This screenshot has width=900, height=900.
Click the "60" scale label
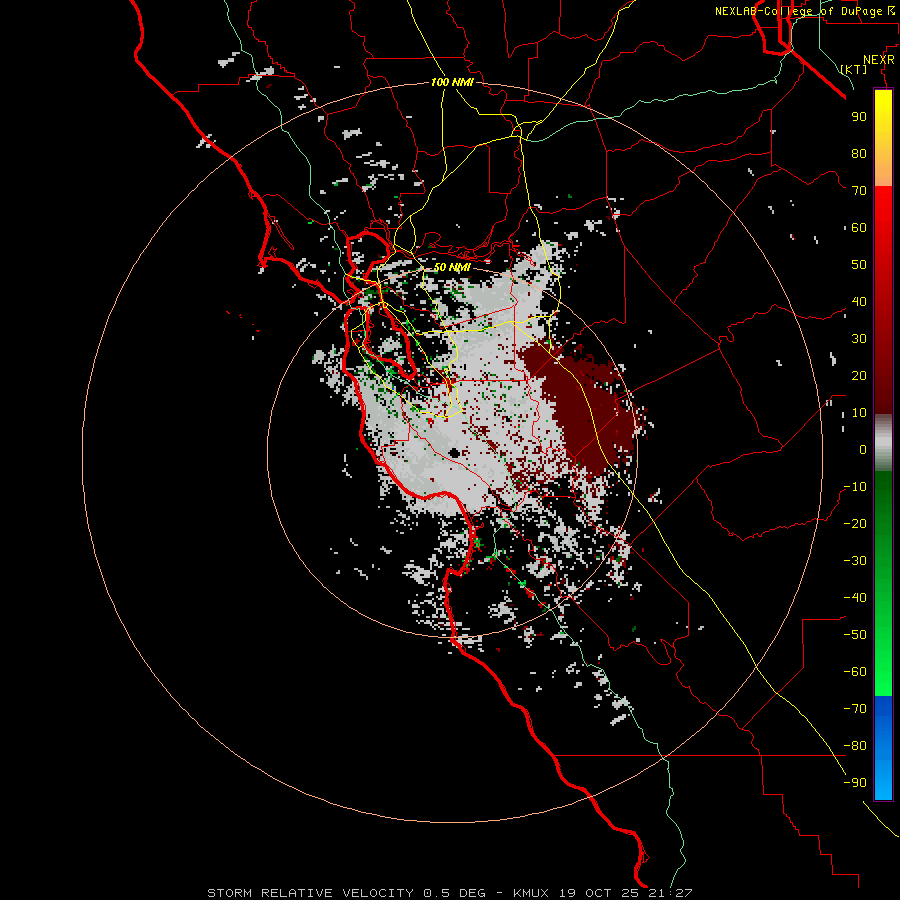pos(859,227)
